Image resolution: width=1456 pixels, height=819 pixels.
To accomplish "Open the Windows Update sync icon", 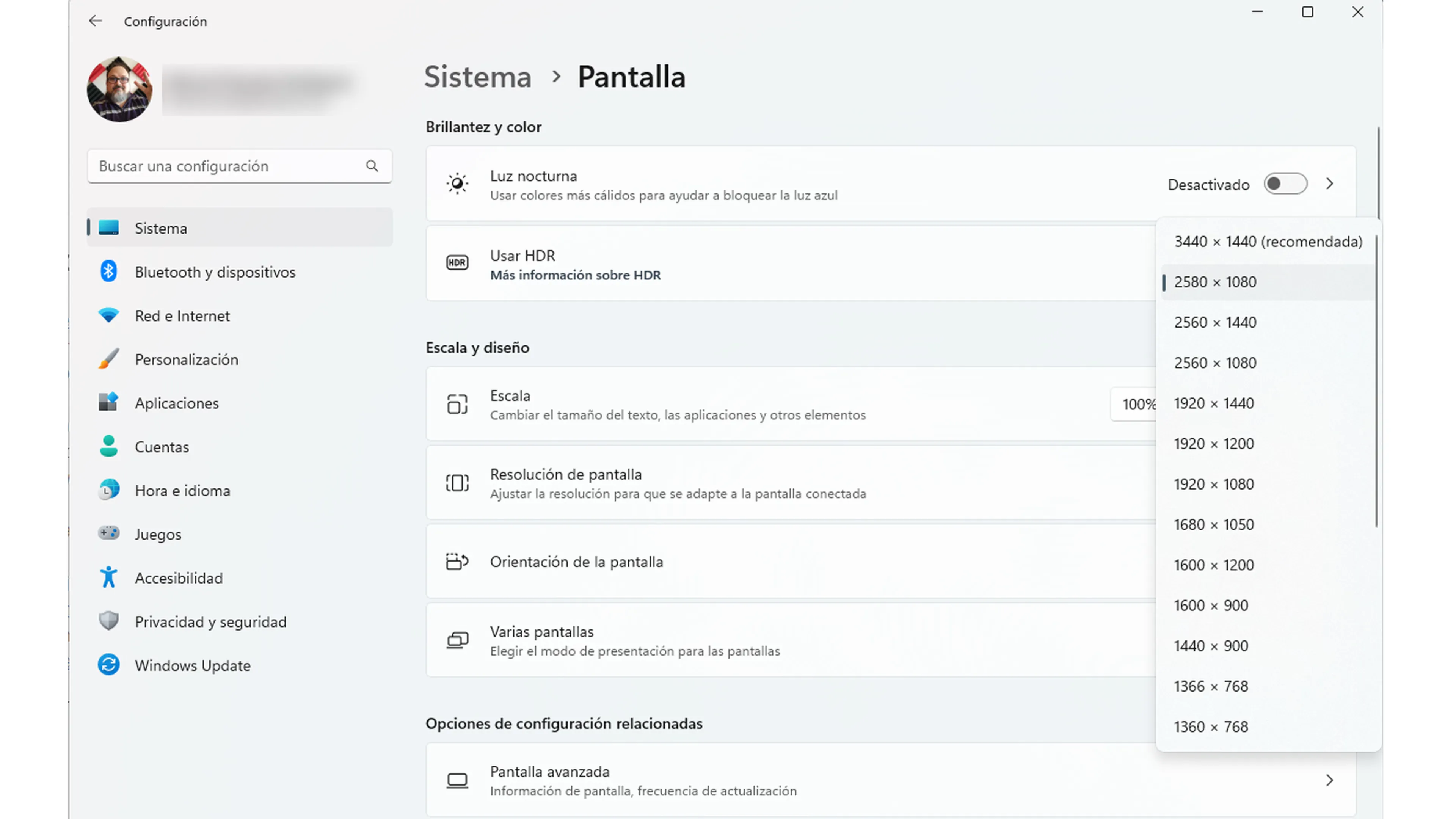I will (108, 665).
